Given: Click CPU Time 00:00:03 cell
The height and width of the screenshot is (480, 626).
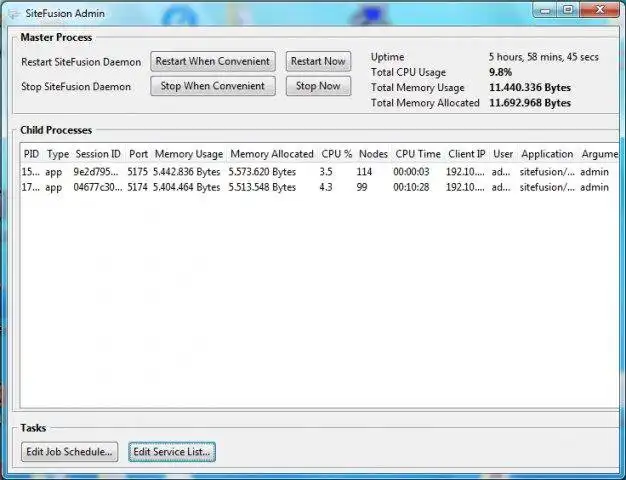Looking at the screenshot, I should (x=411, y=172).
